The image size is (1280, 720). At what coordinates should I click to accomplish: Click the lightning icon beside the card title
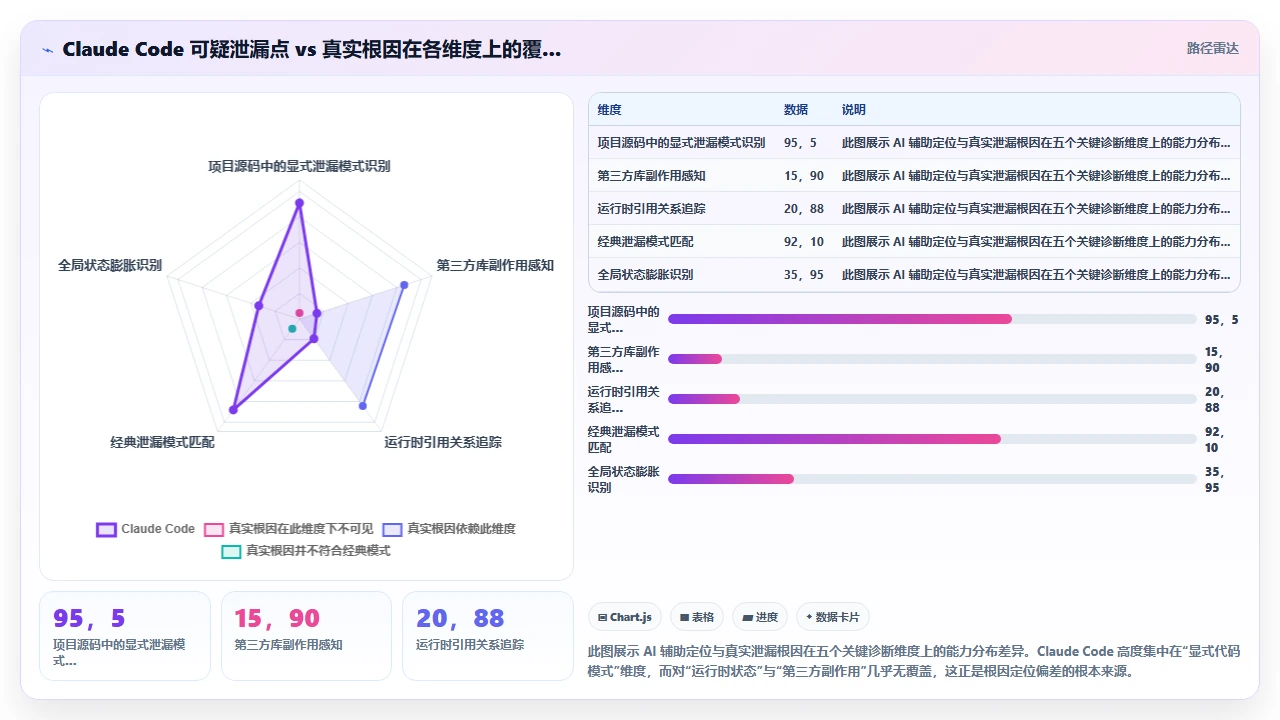(47, 49)
